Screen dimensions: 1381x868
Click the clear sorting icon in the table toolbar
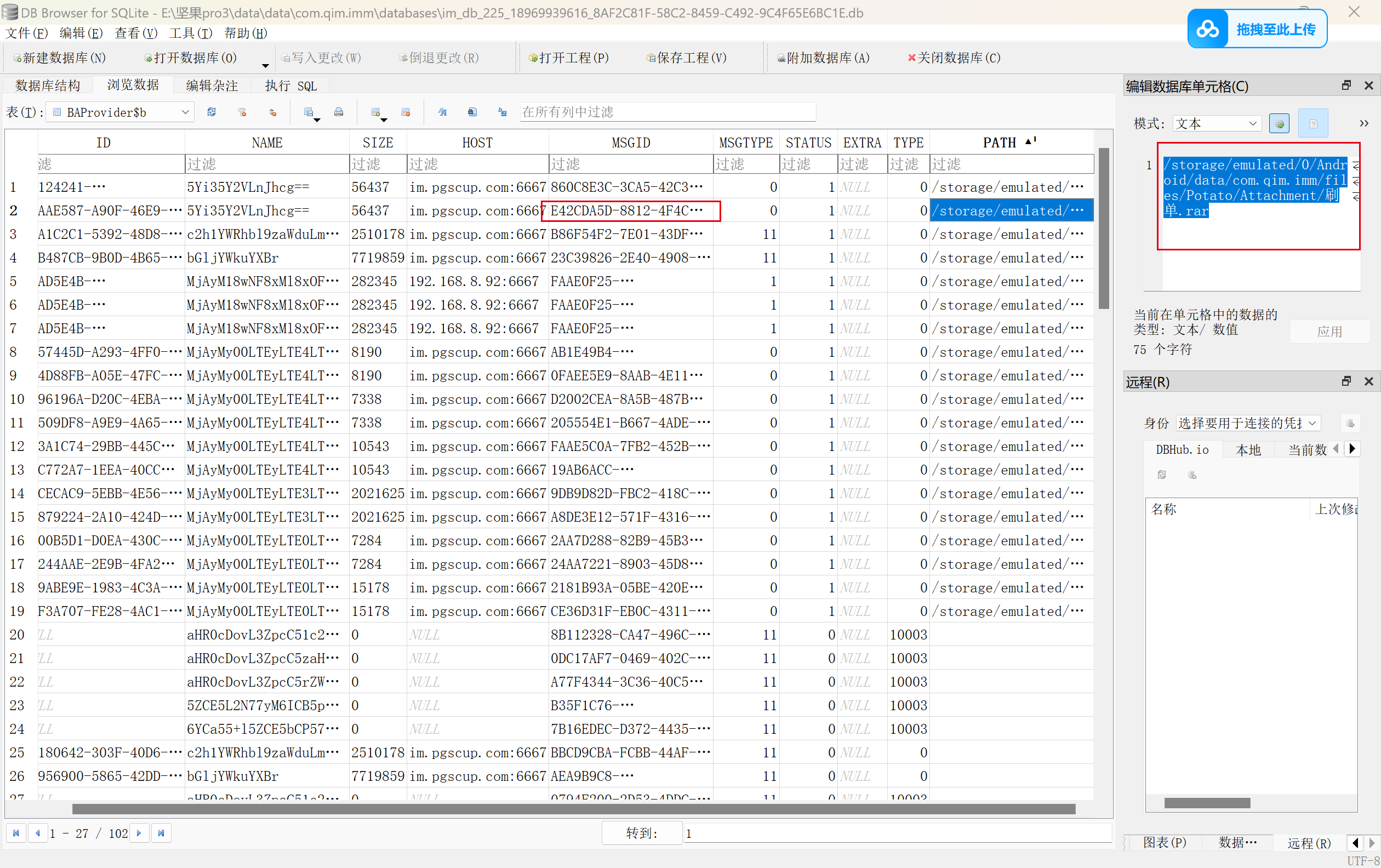pos(273,112)
